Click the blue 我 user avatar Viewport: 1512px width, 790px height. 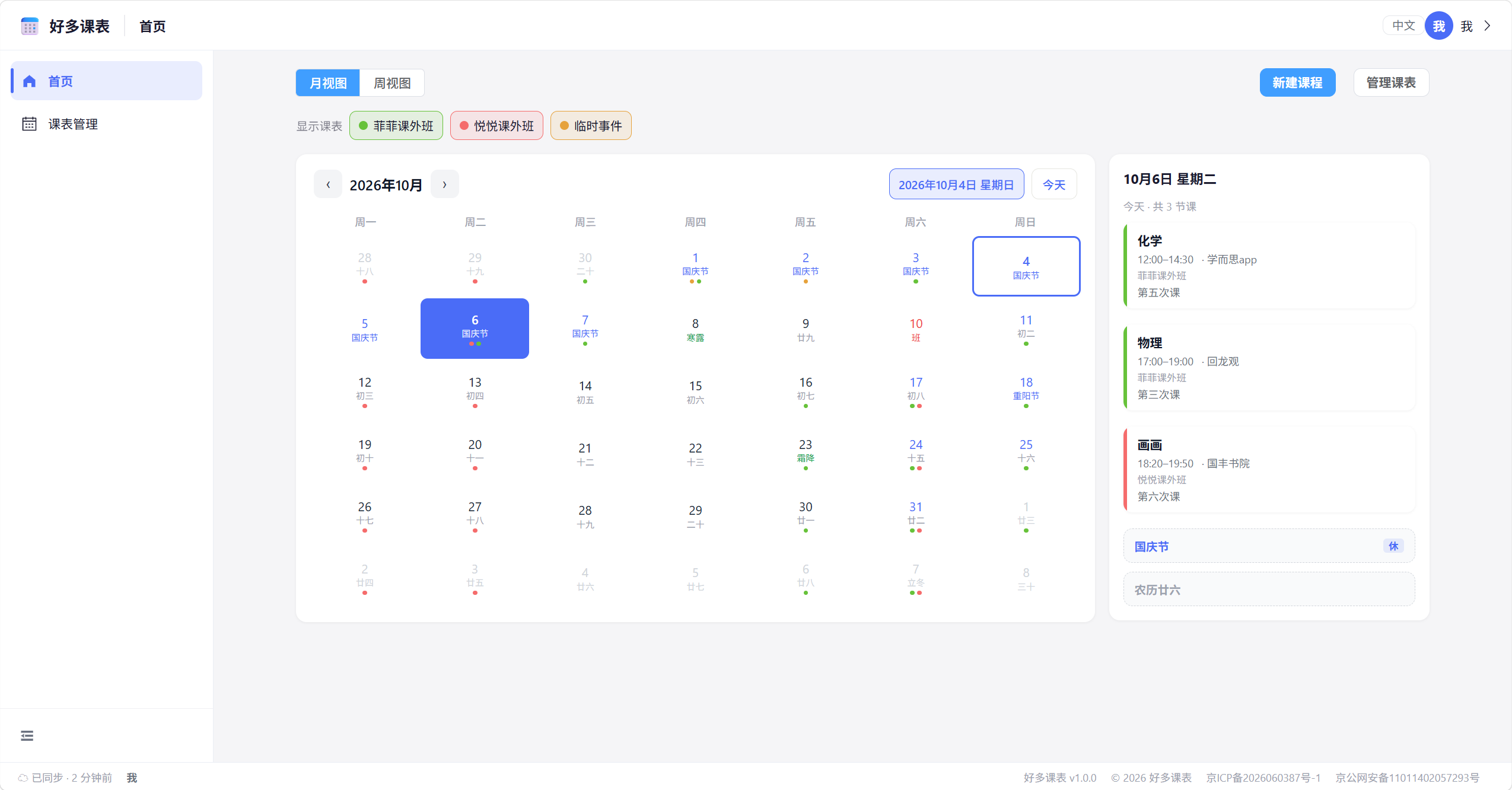click(1438, 26)
